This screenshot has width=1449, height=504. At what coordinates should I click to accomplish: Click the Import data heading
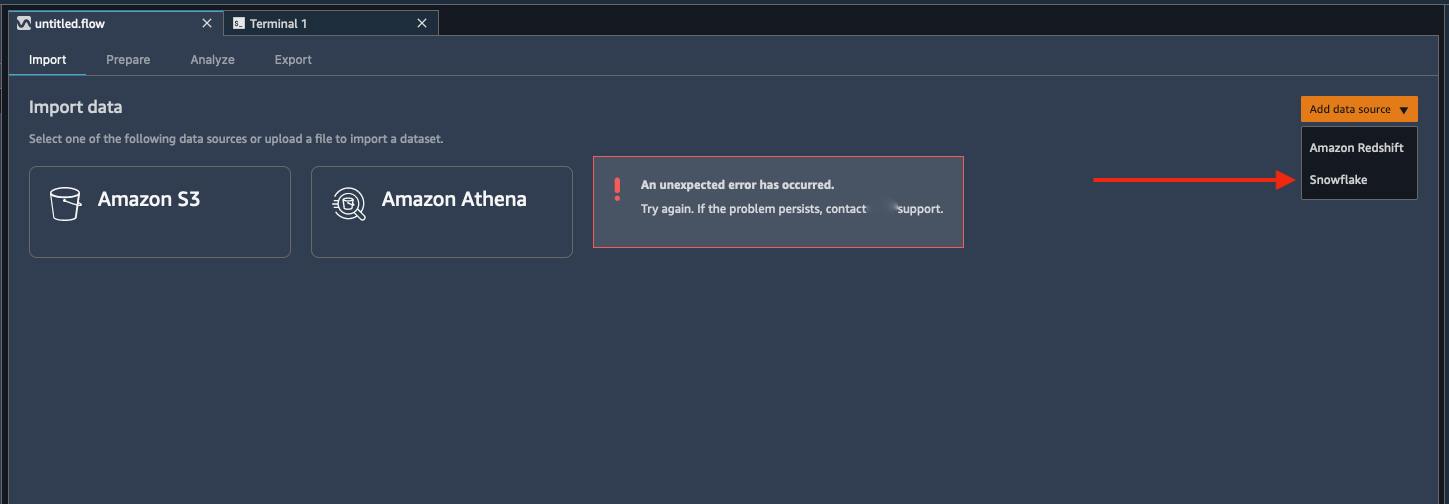click(x=76, y=107)
